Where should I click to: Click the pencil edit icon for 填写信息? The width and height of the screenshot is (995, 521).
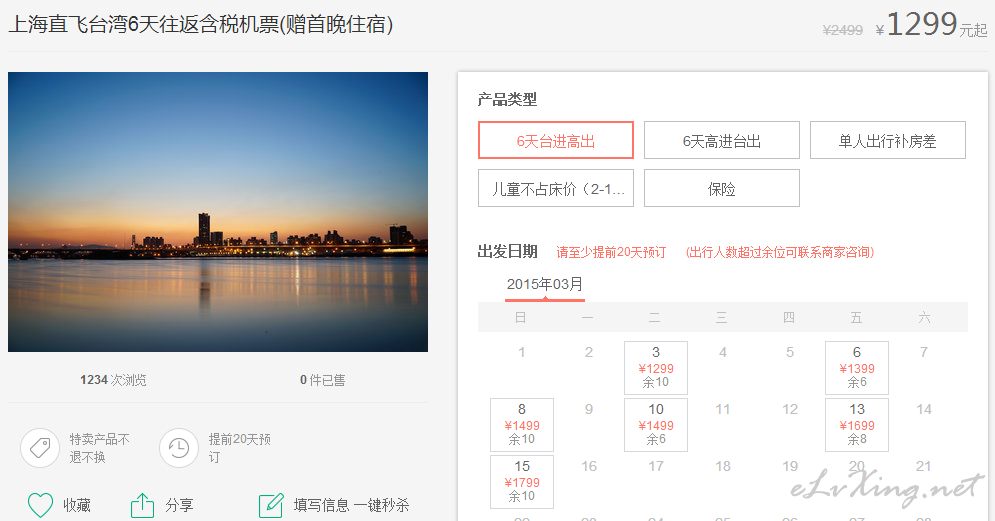point(271,506)
